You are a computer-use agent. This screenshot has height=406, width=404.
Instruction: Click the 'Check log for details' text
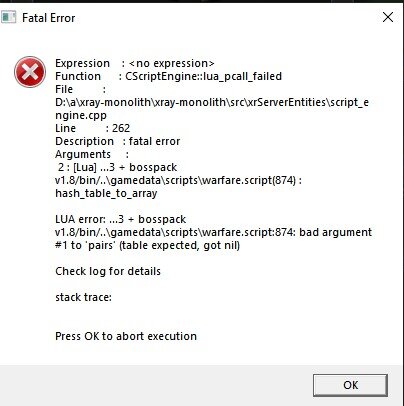[x=108, y=271]
